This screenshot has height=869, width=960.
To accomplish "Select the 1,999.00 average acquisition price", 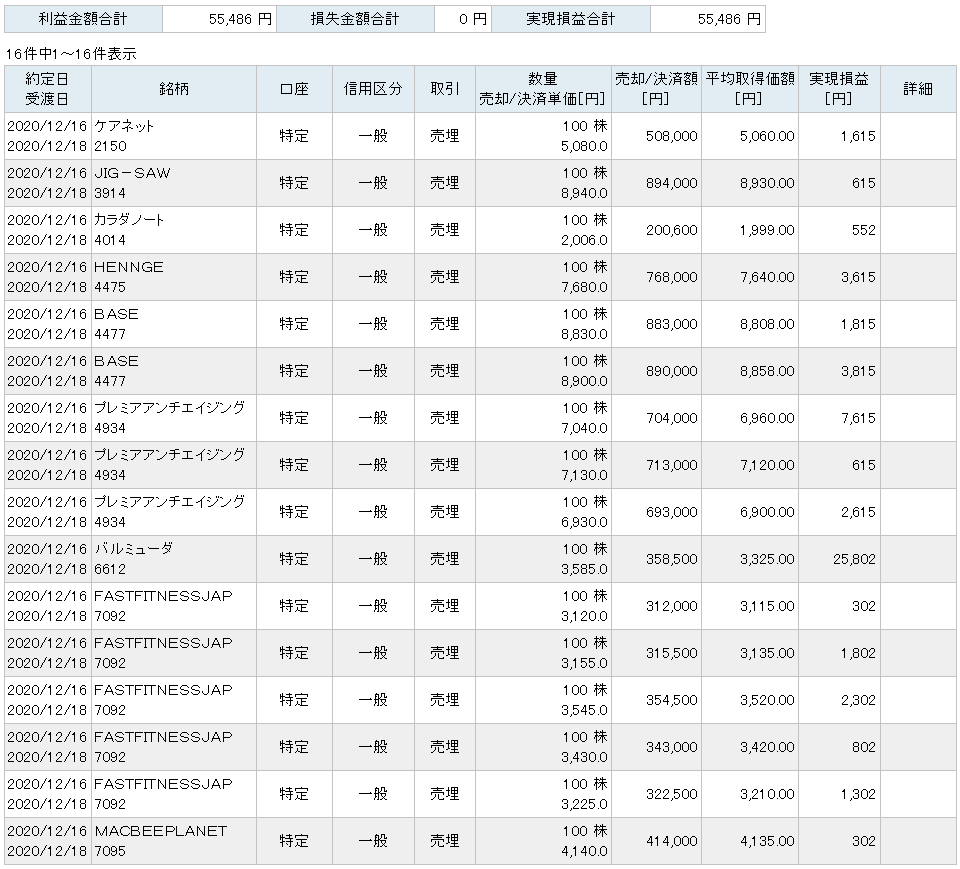I will pos(767,230).
